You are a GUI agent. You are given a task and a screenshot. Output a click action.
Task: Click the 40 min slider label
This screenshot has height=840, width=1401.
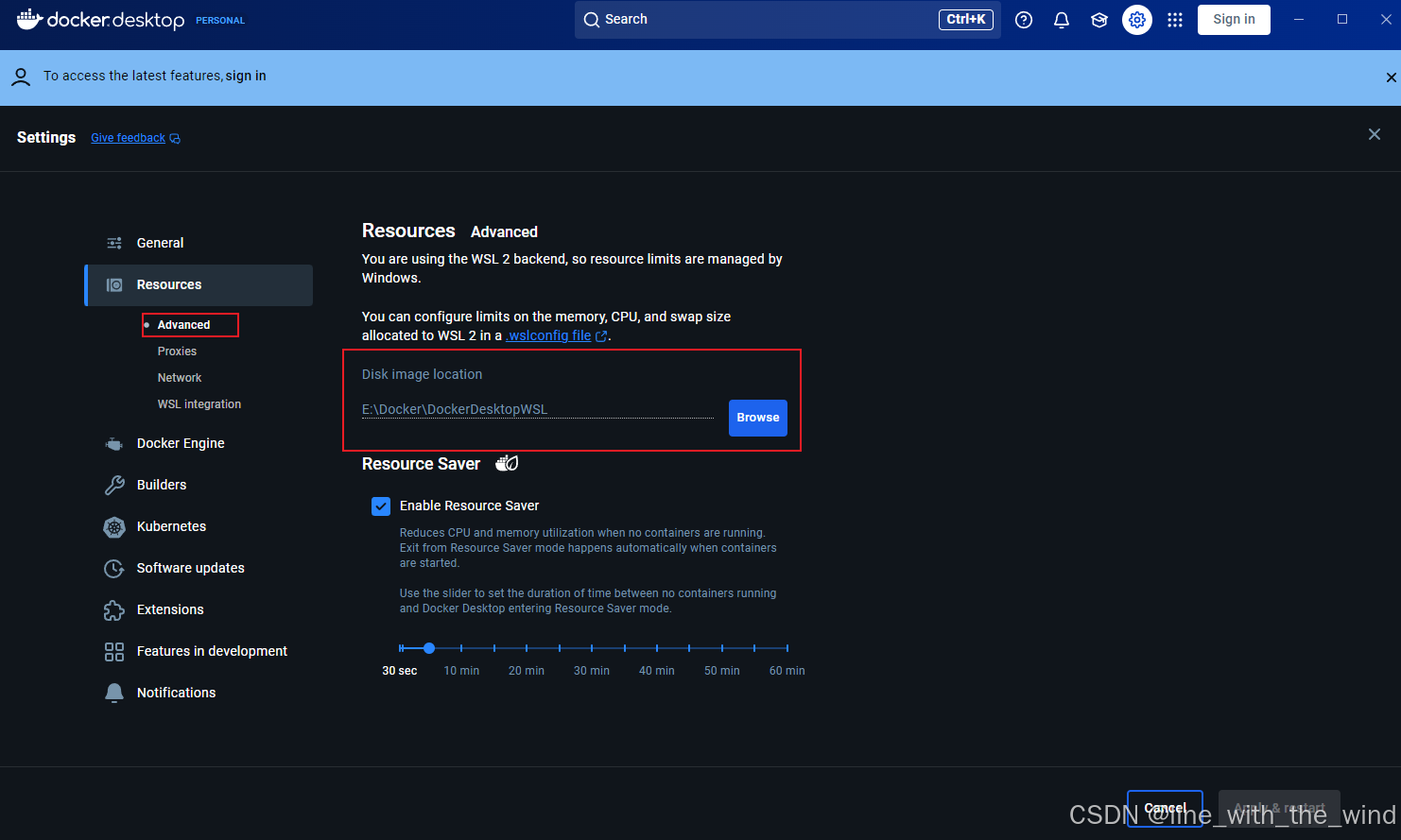[657, 671]
